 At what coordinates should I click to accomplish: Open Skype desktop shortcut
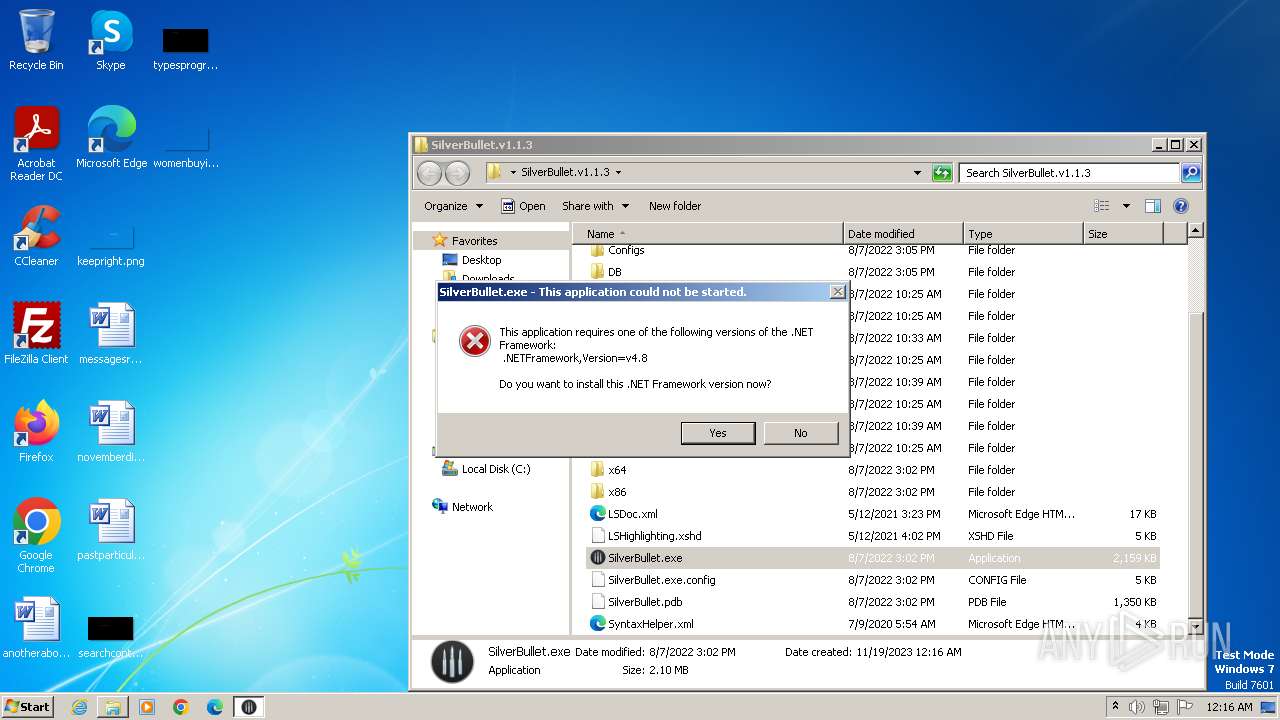point(110,40)
